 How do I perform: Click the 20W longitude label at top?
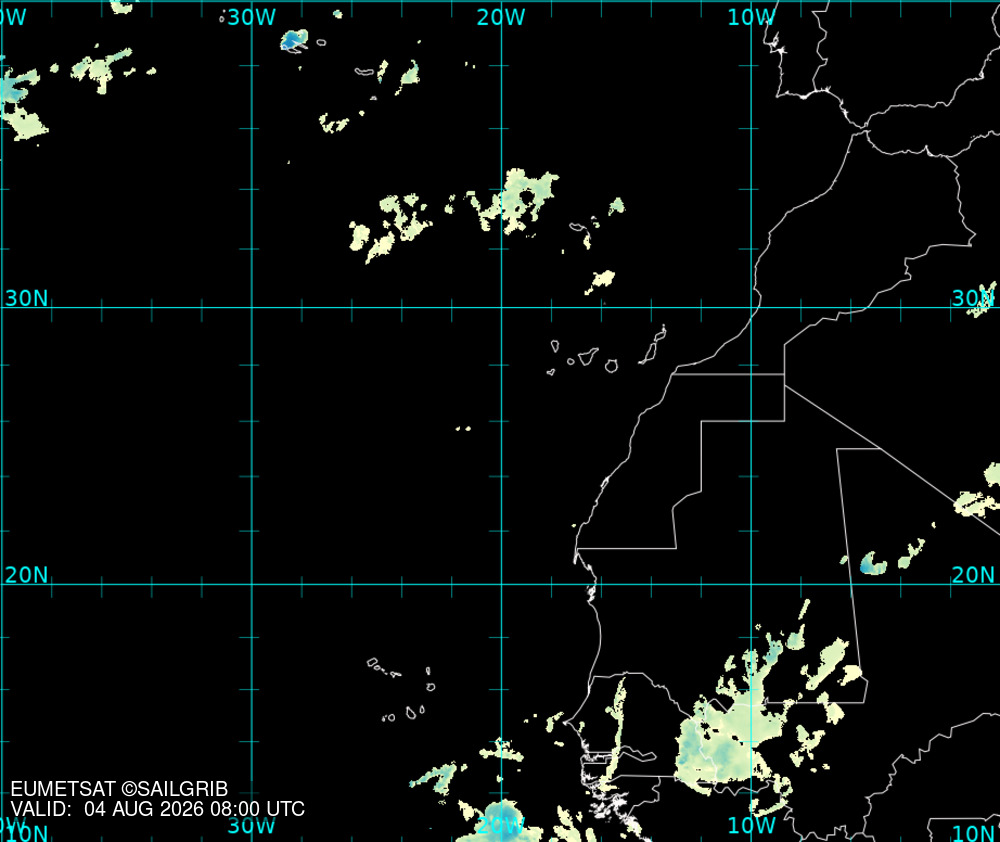(501, 17)
